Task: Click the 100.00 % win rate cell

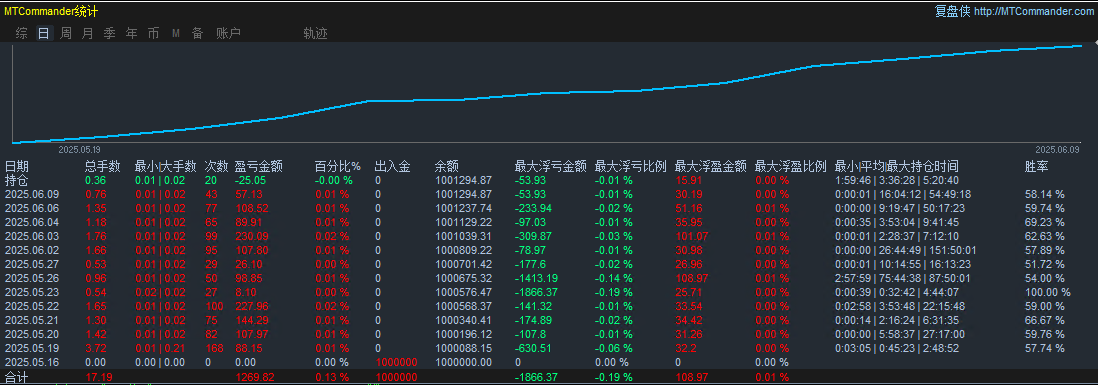Action: point(1048,292)
